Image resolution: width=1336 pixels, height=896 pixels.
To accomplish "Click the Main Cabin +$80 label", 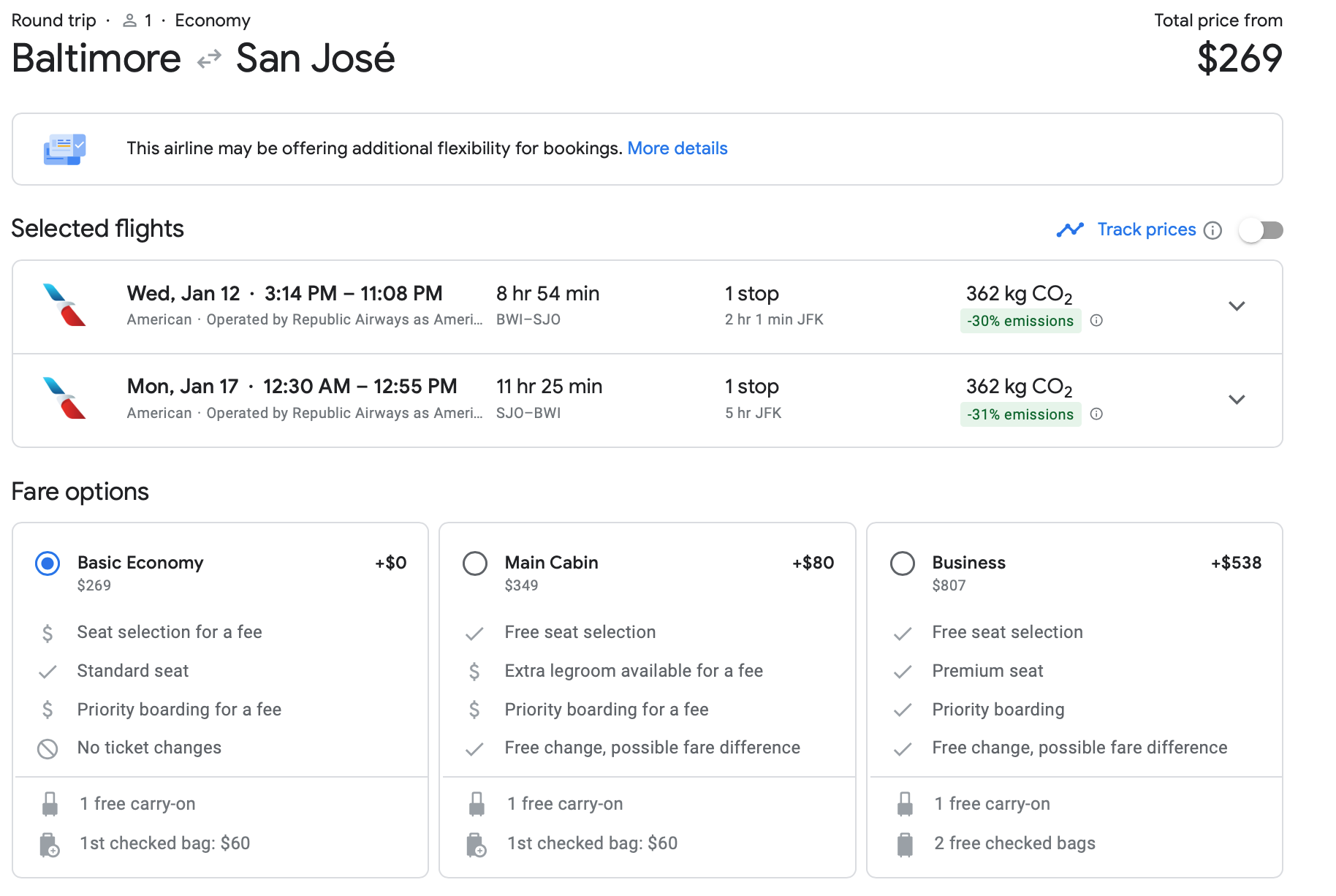I will point(813,563).
